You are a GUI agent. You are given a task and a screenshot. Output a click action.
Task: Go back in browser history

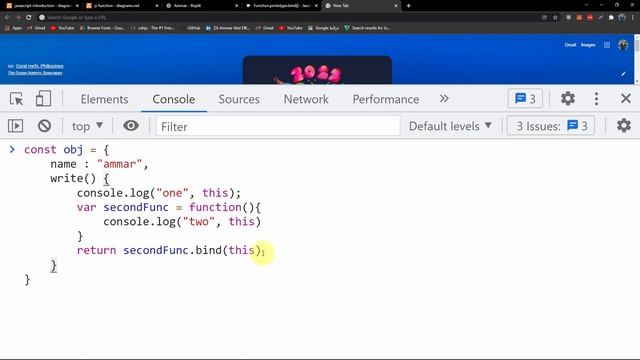click(x=7, y=18)
